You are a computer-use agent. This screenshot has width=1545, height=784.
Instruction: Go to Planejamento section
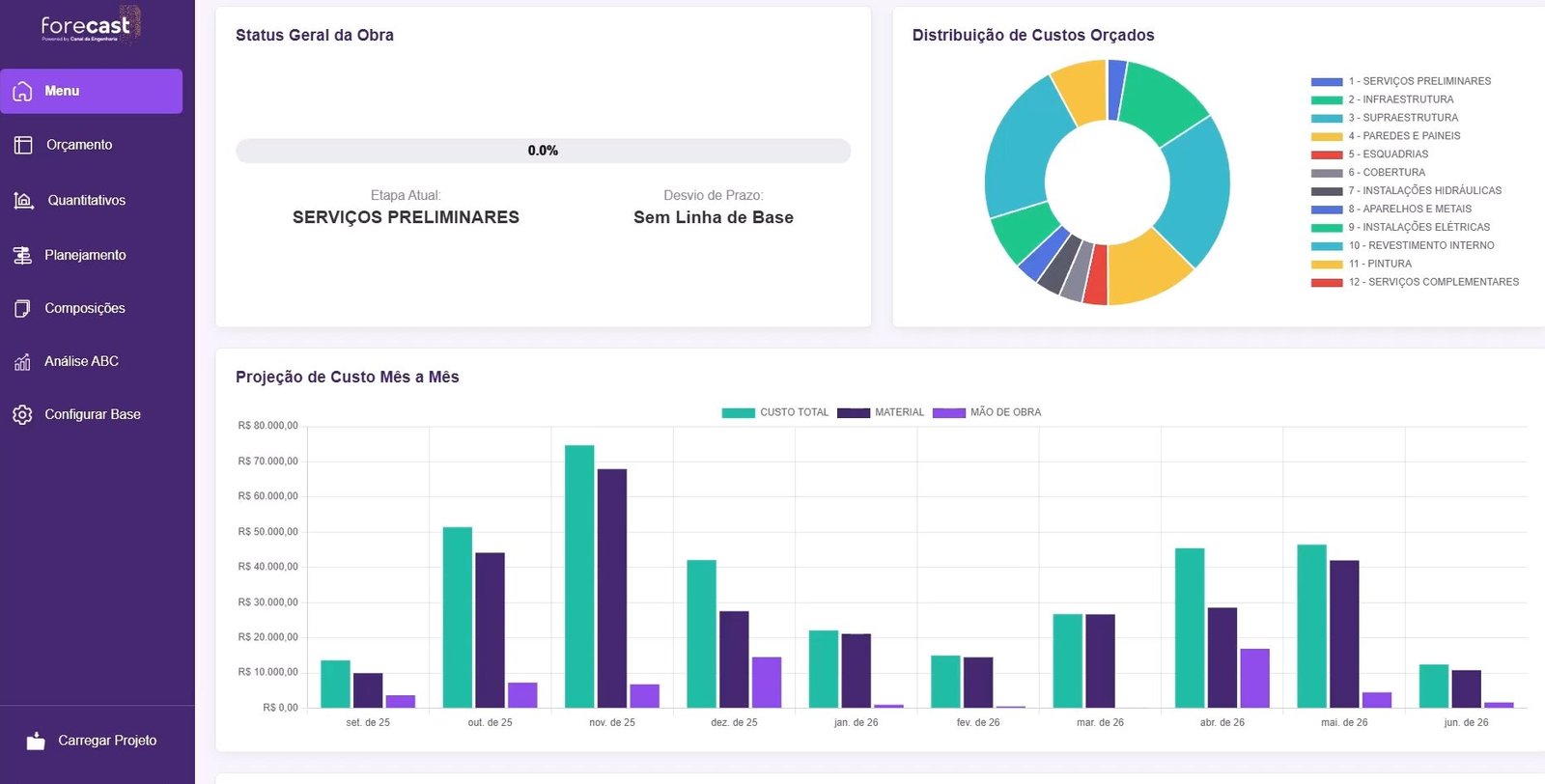point(85,255)
